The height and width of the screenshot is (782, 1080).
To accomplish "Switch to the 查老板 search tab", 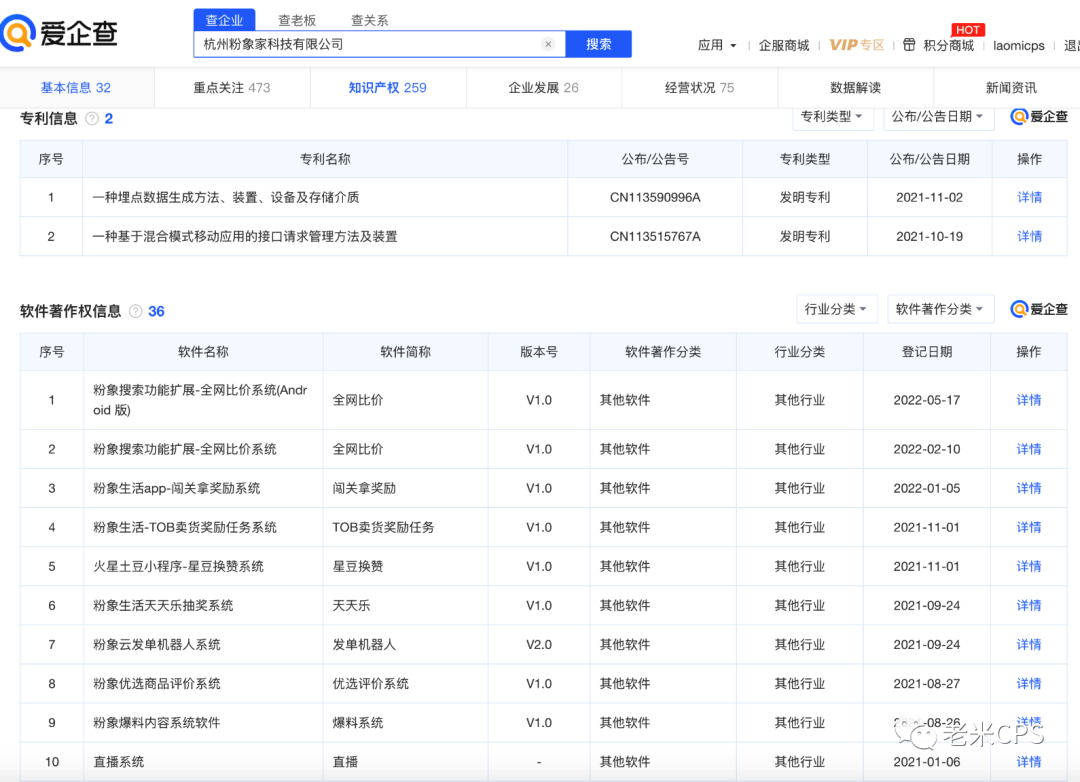I will (x=297, y=20).
